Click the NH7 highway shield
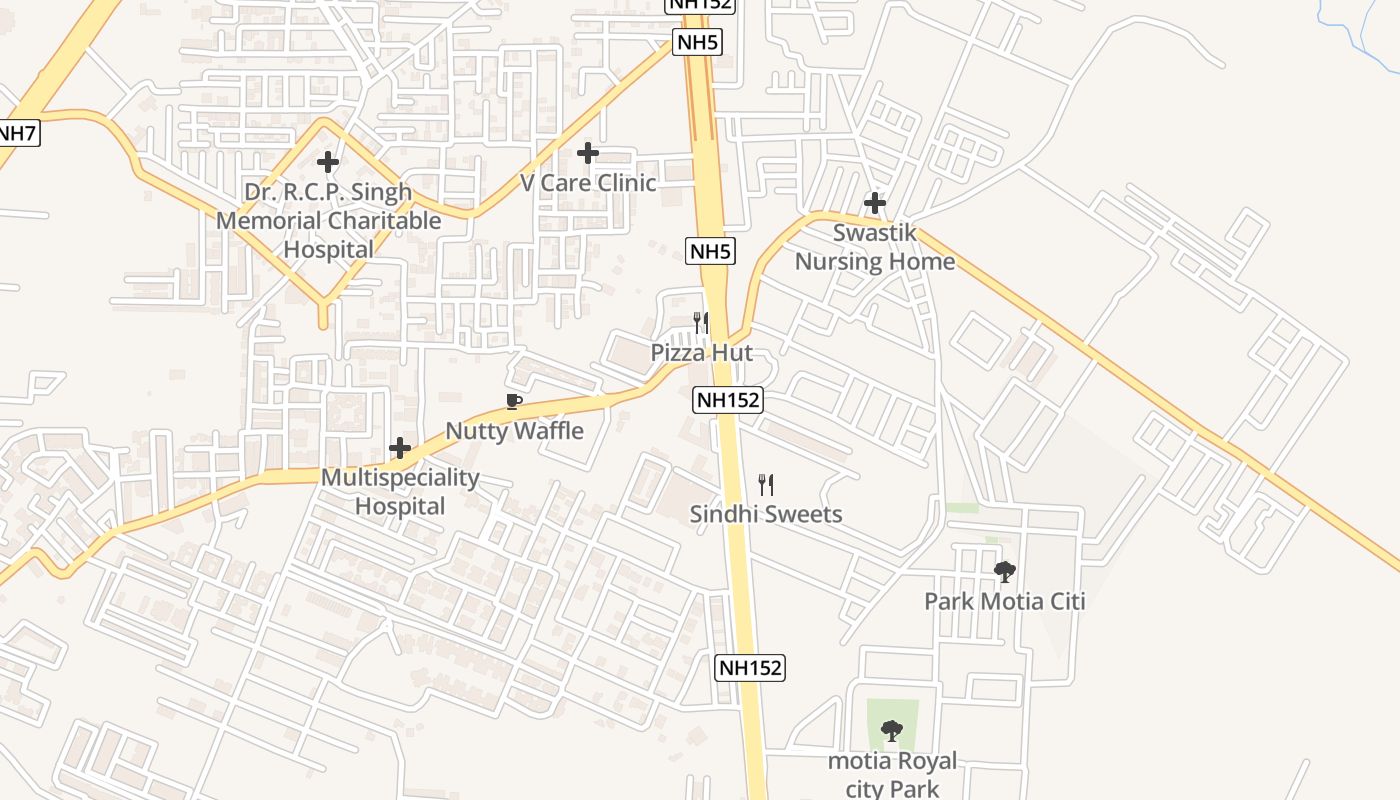Screen dimensions: 1400x800 16,132
